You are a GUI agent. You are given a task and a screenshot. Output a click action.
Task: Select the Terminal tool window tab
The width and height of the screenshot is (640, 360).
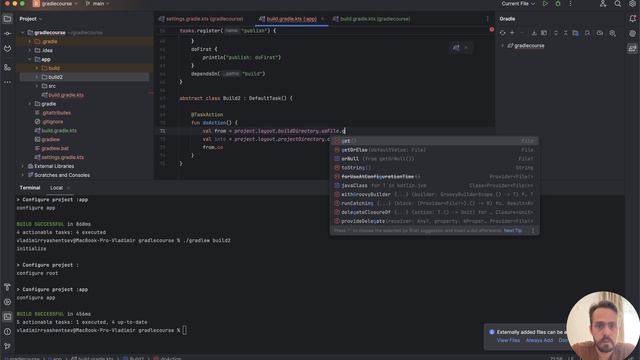click(30, 188)
